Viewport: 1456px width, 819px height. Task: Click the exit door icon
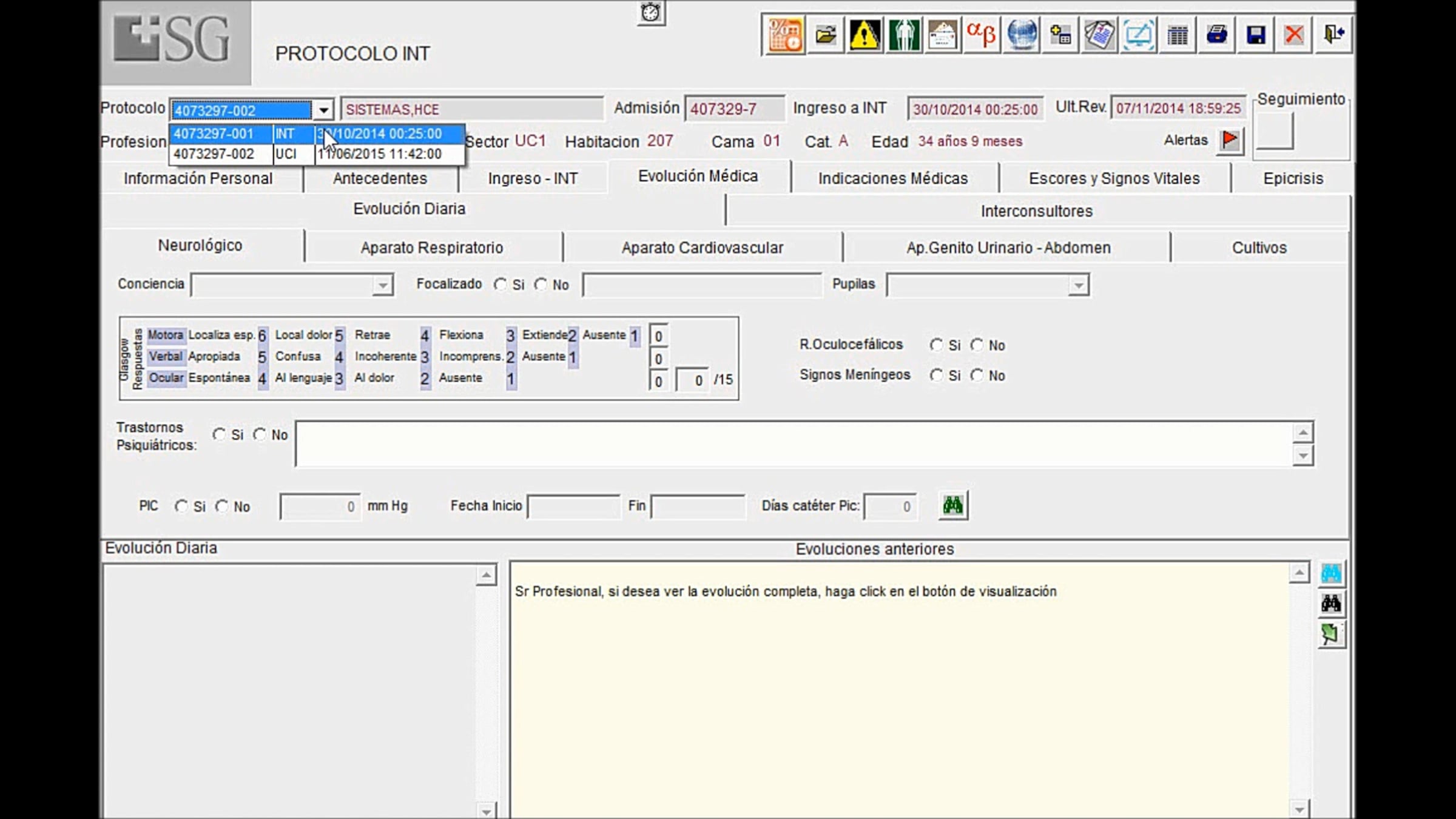point(1333,35)
